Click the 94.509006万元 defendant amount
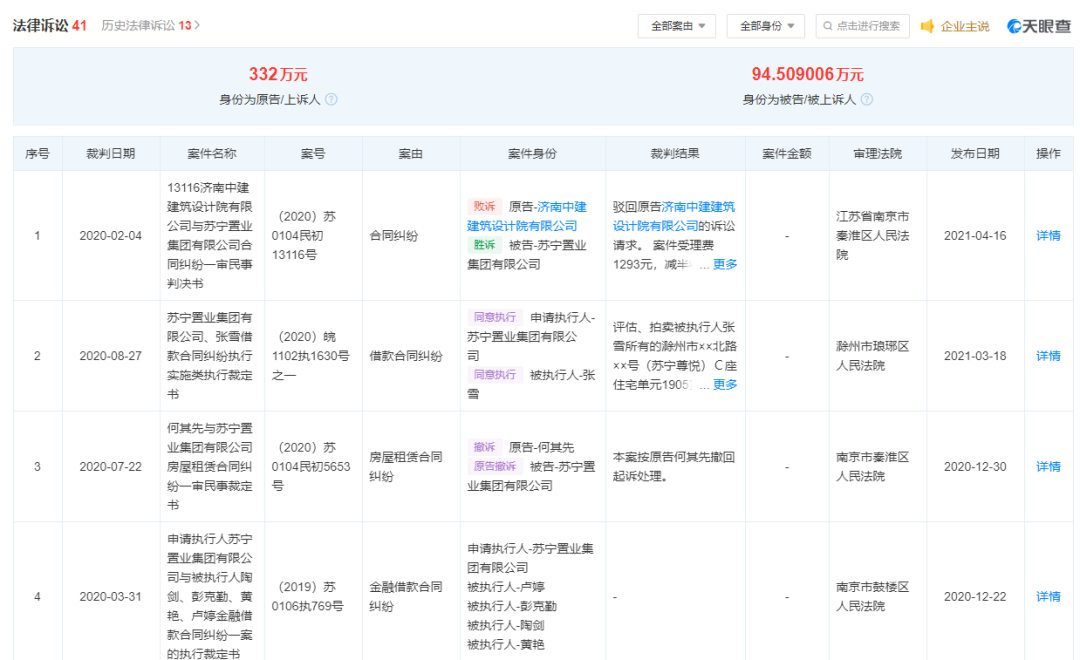 click(807, 74)
